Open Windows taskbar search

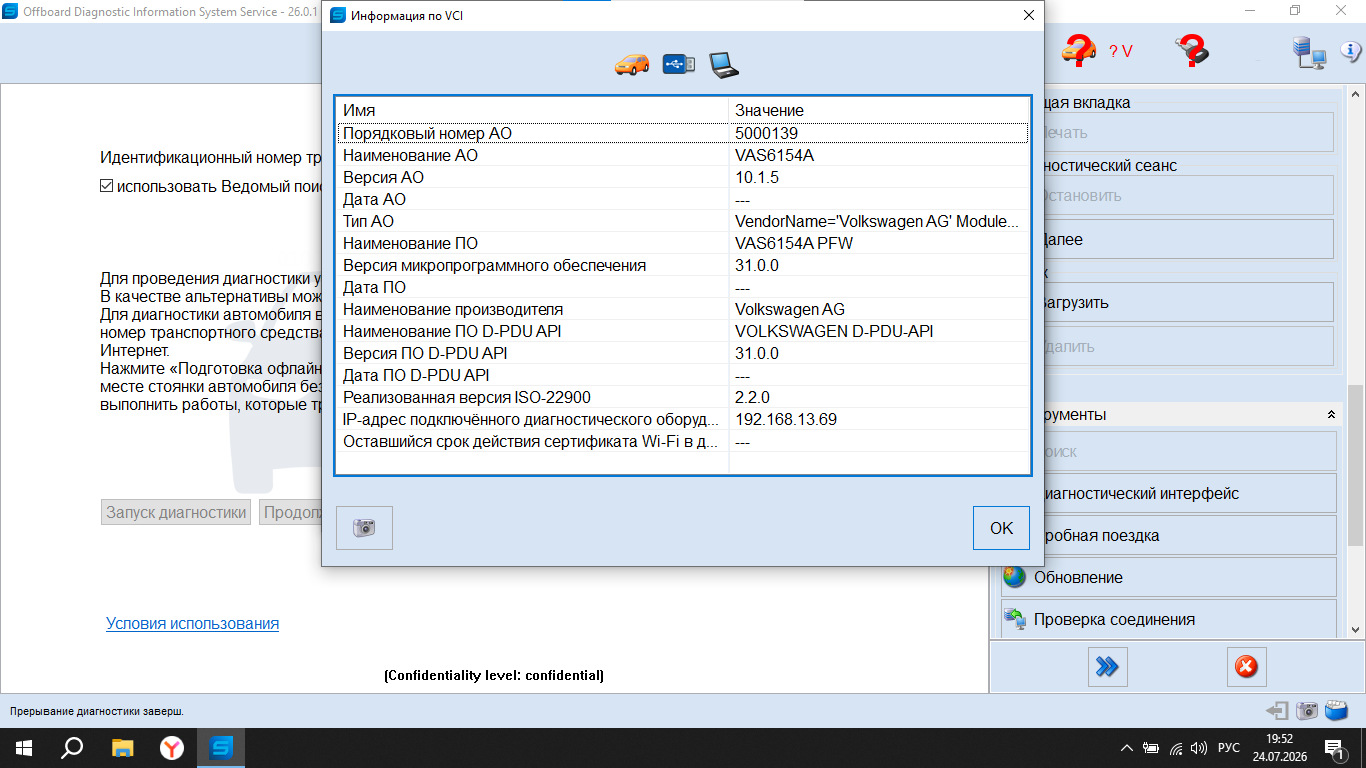73,747
